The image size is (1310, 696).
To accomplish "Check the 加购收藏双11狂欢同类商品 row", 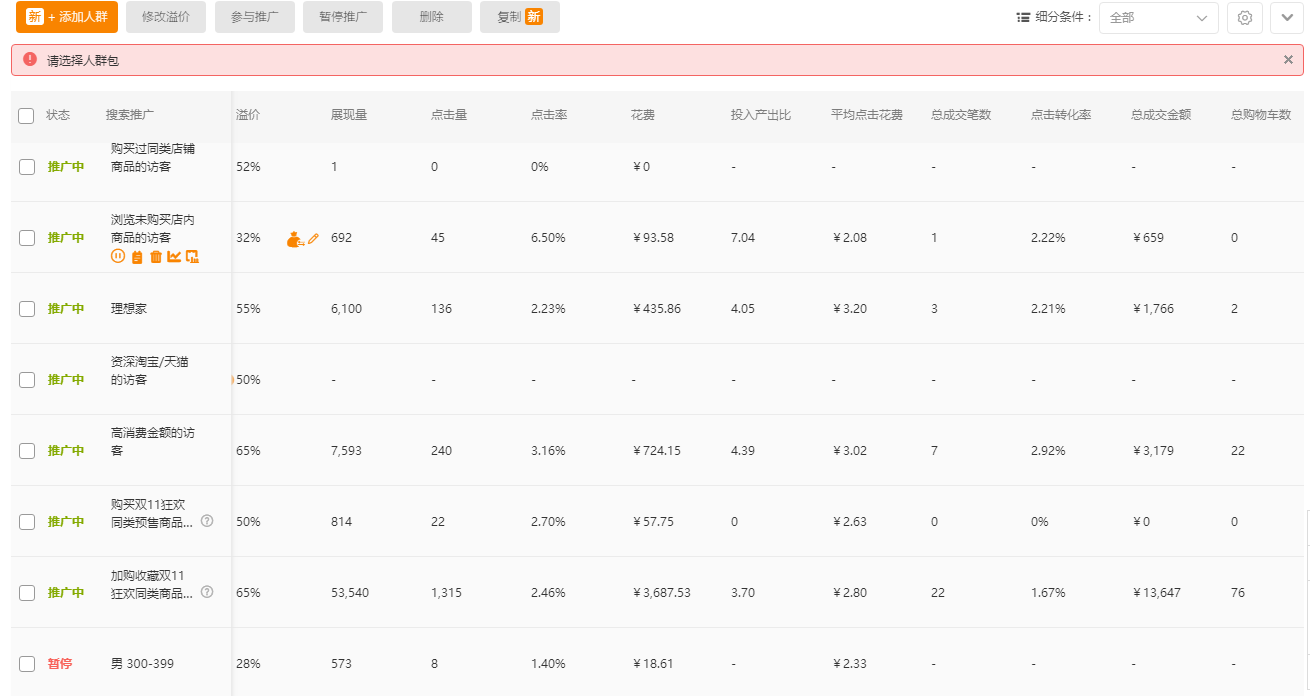I will coord(27,593).
